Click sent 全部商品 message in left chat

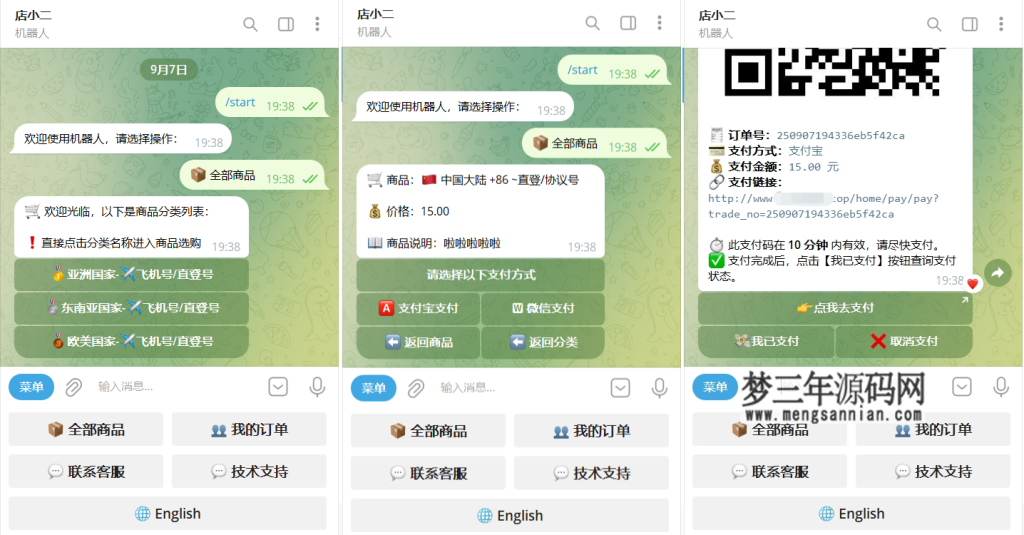(253, 176)
